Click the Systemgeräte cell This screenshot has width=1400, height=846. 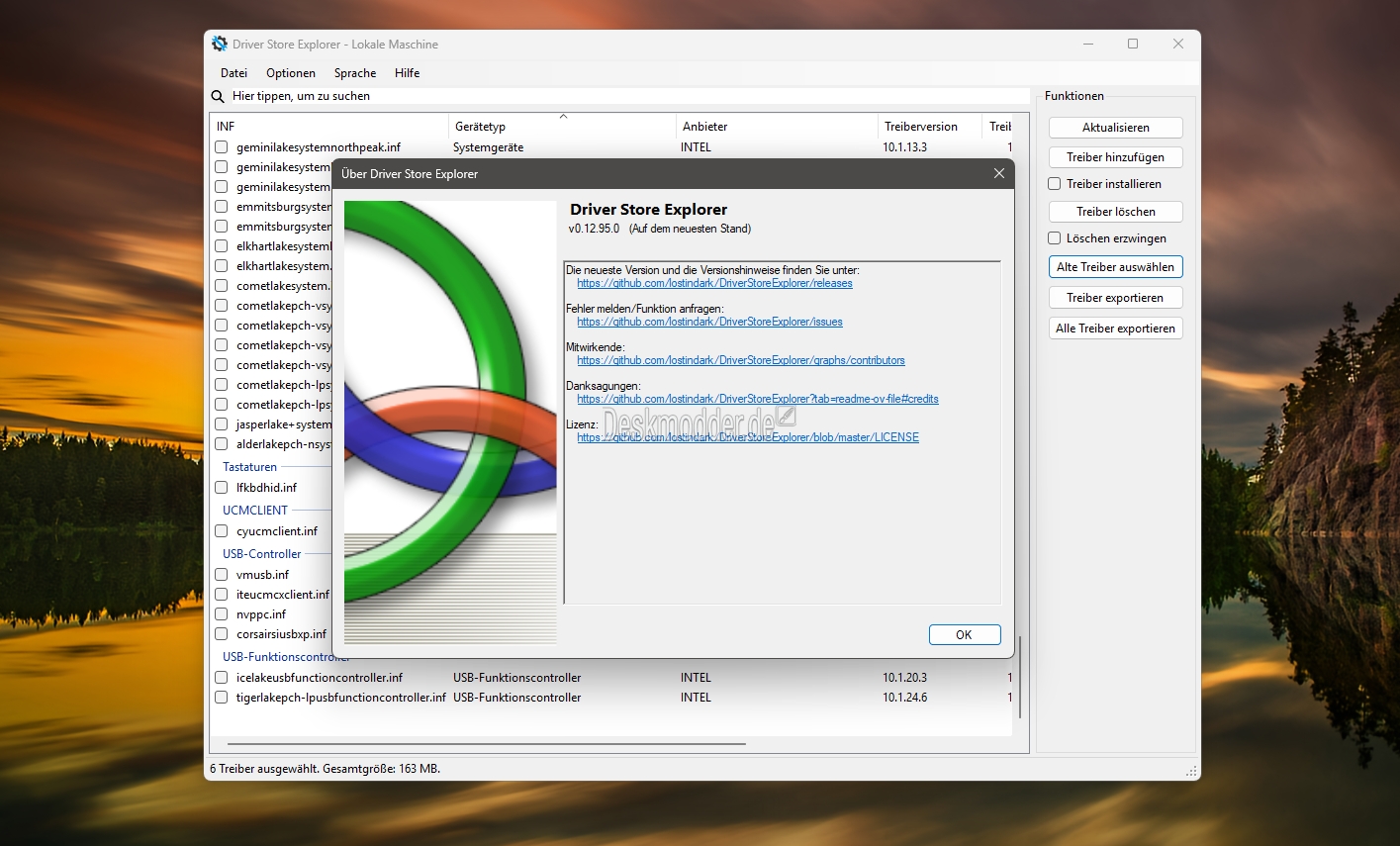[x=489, y=147]
